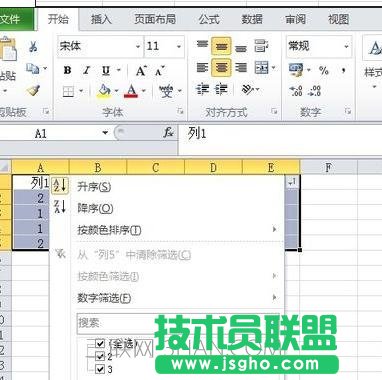Select column C header
Viewport: 382px width, 380px height.
coord(156,167)
